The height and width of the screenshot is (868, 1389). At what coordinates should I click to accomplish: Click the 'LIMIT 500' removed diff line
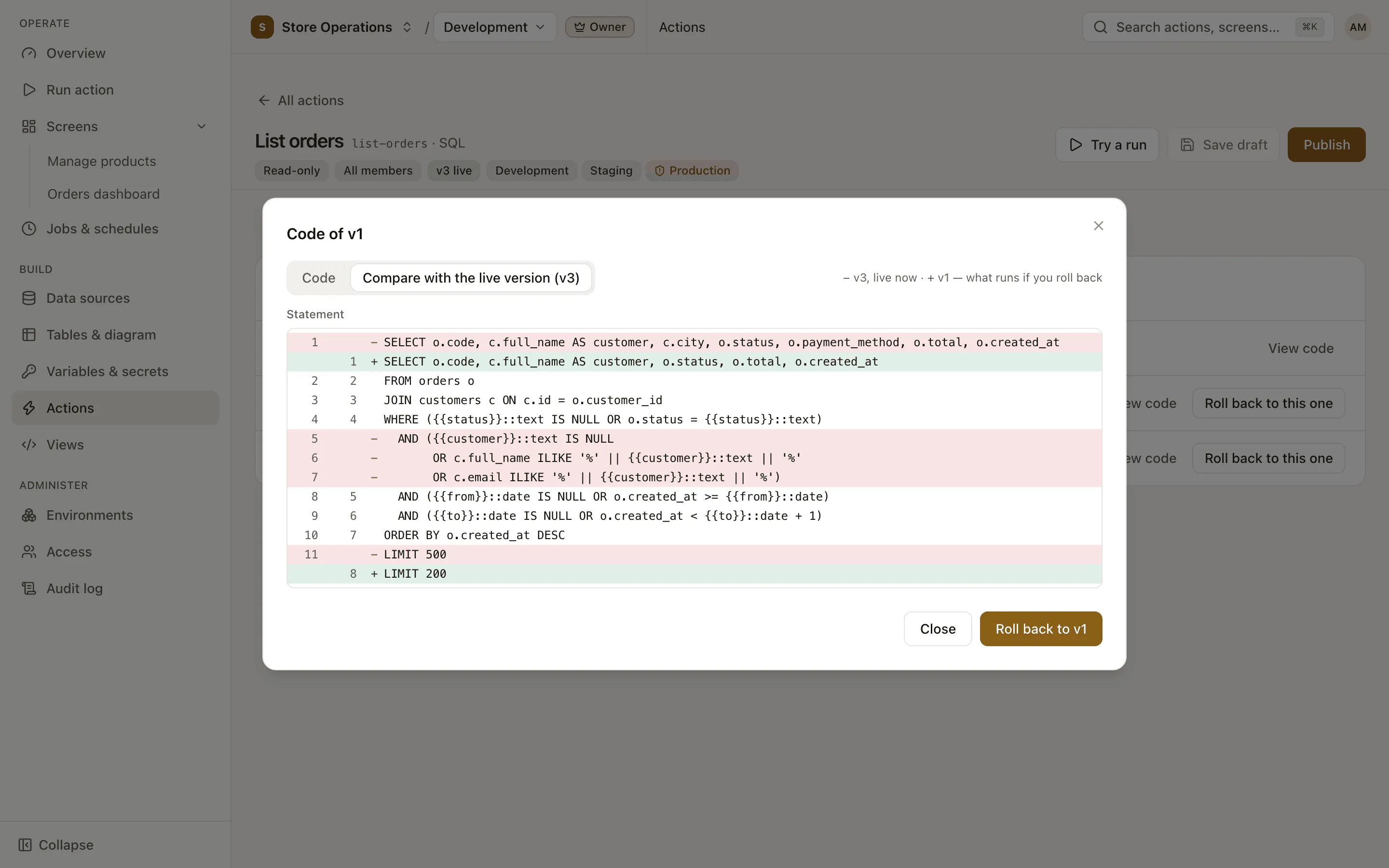tap(694, 555)
